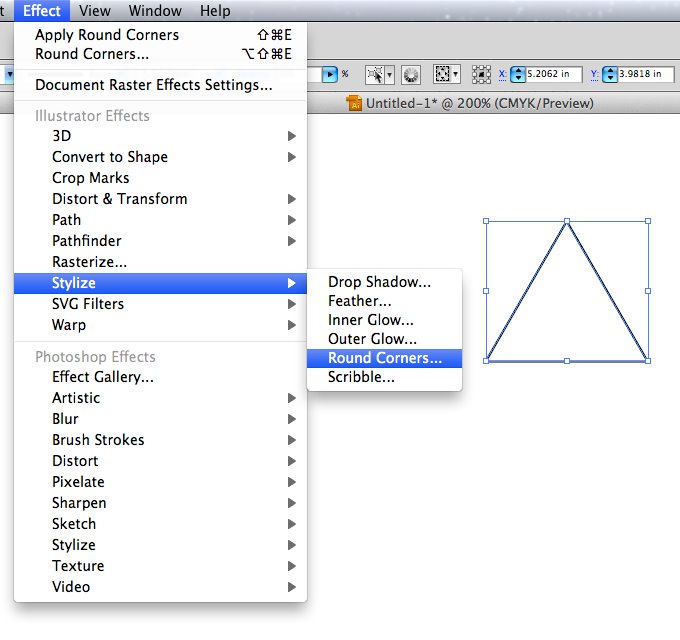Screen dimensions: 680x640
Task: Open the opacity percent slider arrow
Action: (x=330, y=75)
